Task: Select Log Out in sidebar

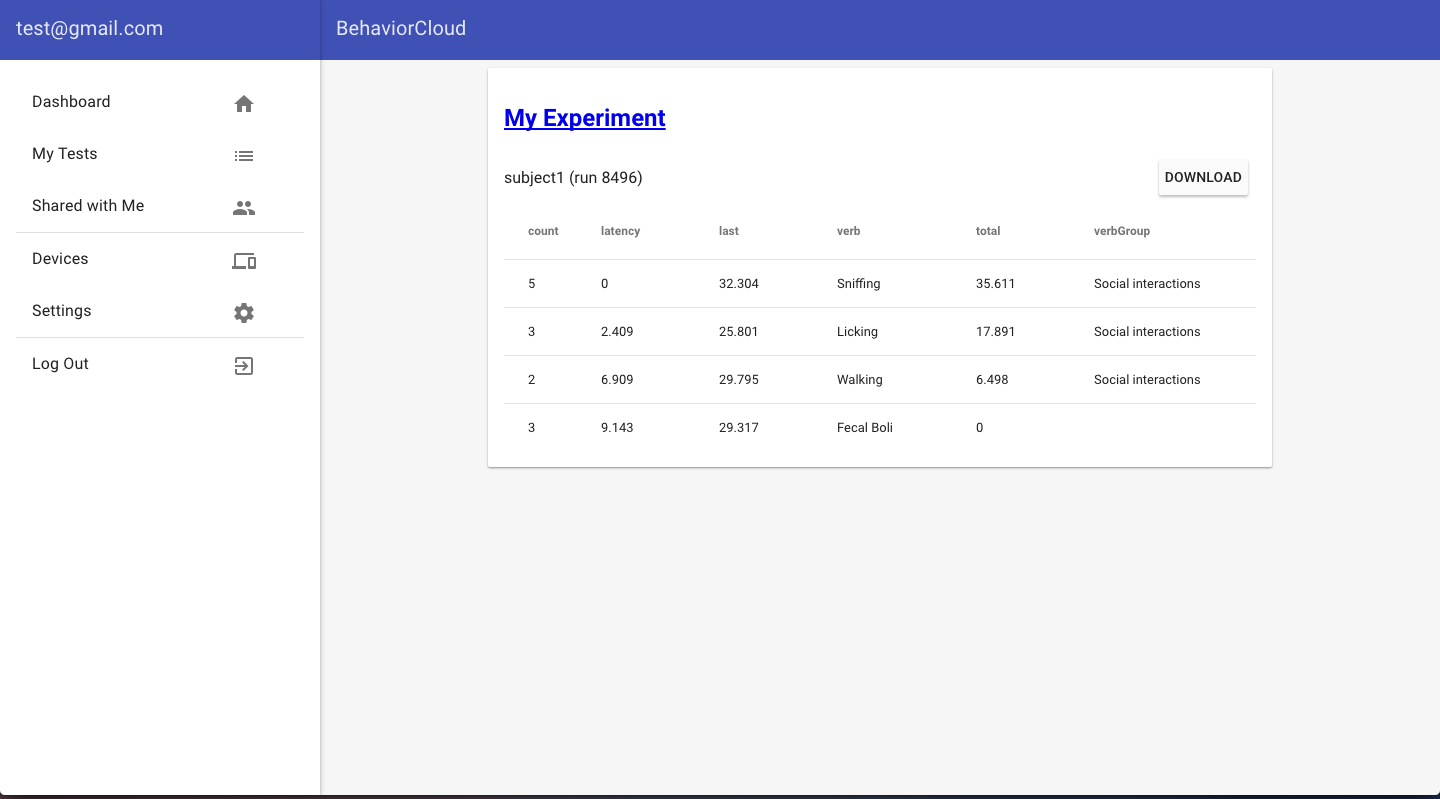Action: pyautogui.click(x=160, y=364)
